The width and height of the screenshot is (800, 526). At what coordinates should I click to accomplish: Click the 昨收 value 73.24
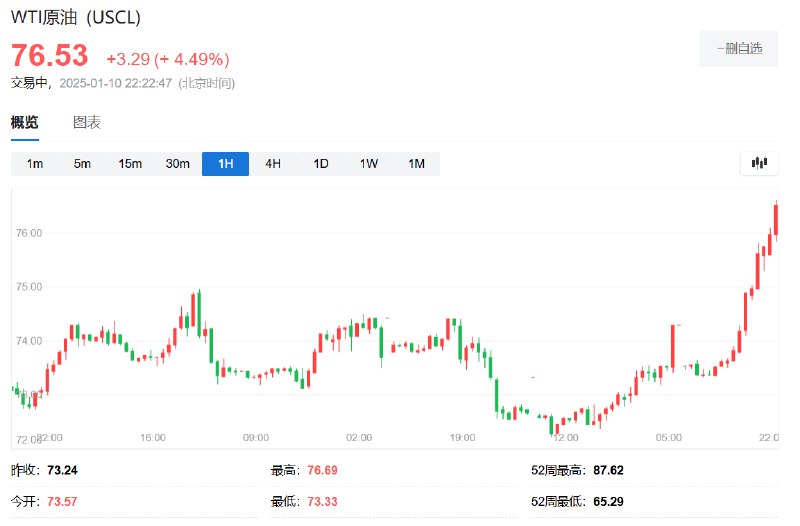point(62,470)
